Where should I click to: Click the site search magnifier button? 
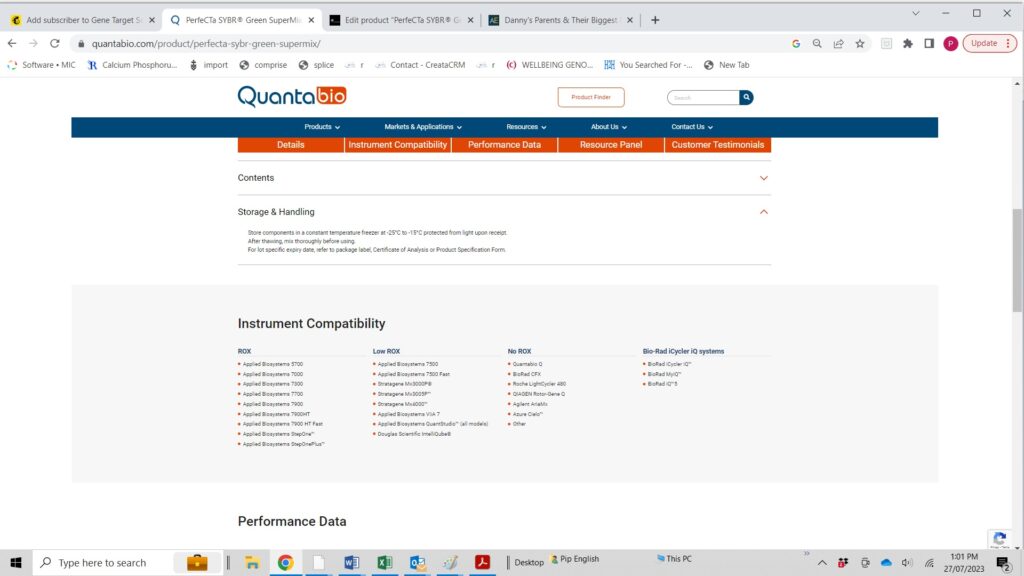(x=746, y=97)
